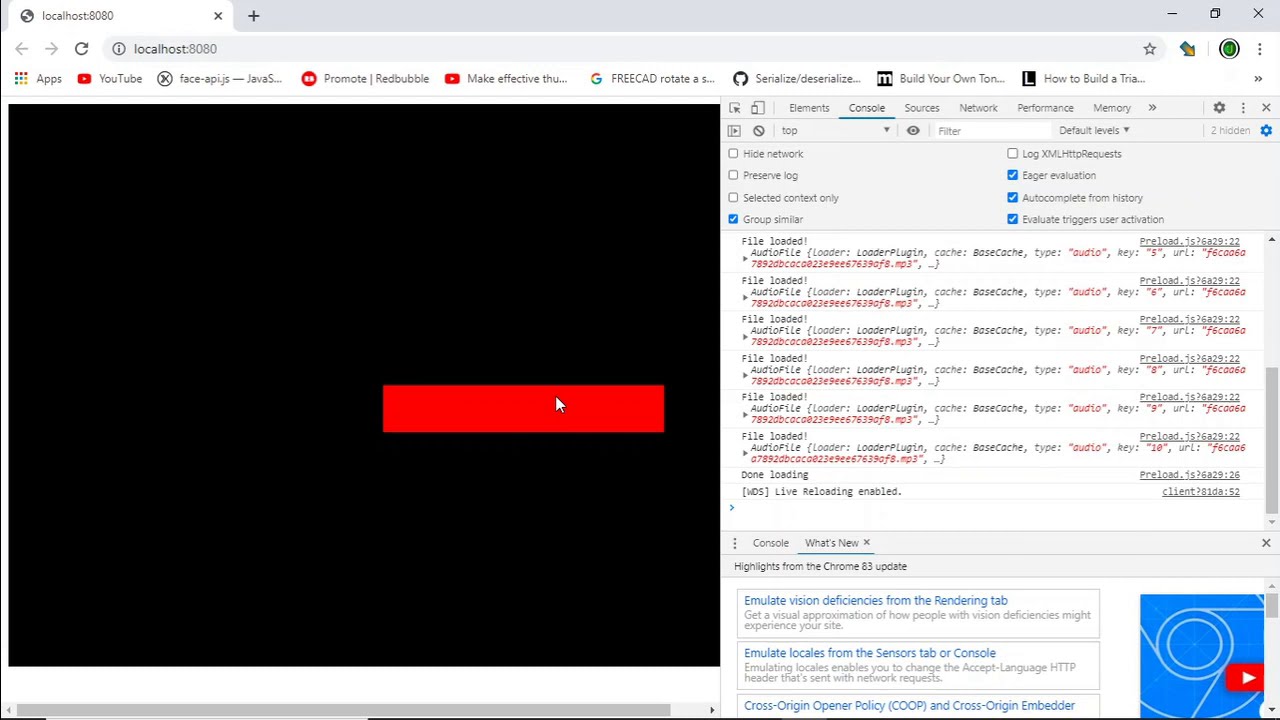Create live expression eye icon
The height and width of the screenshot is (720, 1280).
(x=913, y=131)
